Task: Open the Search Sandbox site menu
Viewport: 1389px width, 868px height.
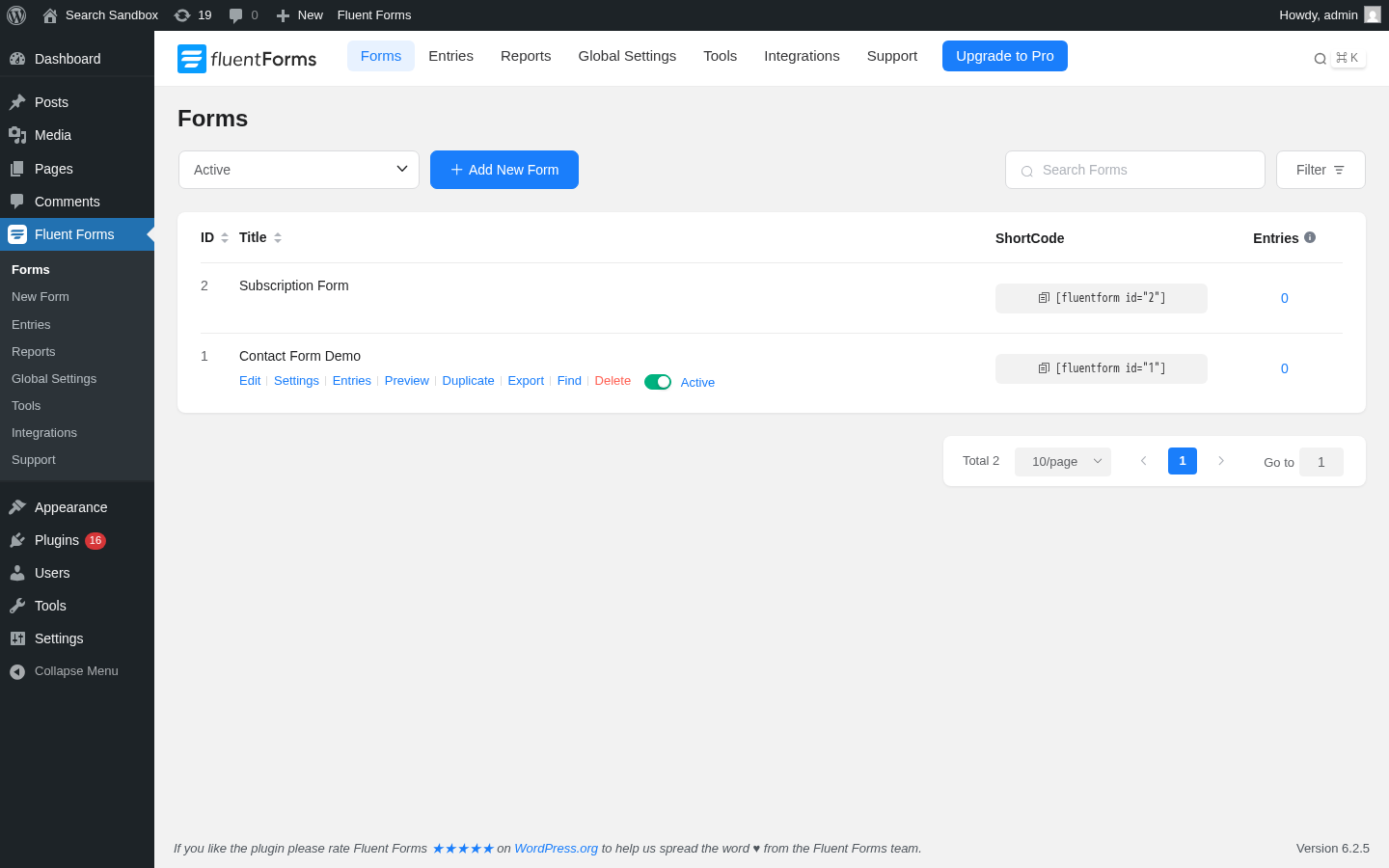Action: point(100,15)
